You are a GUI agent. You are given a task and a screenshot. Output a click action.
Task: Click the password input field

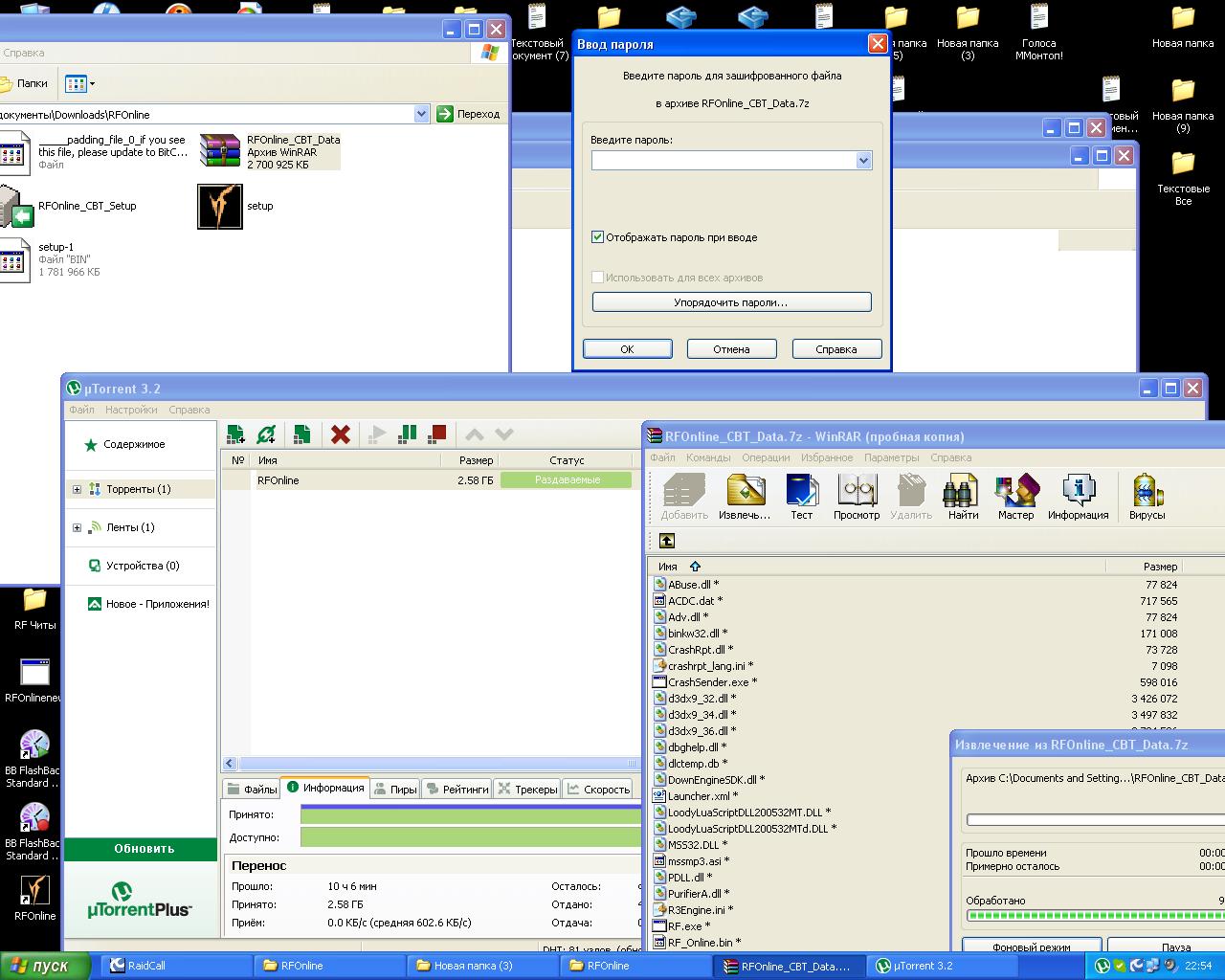coord(724,161)
